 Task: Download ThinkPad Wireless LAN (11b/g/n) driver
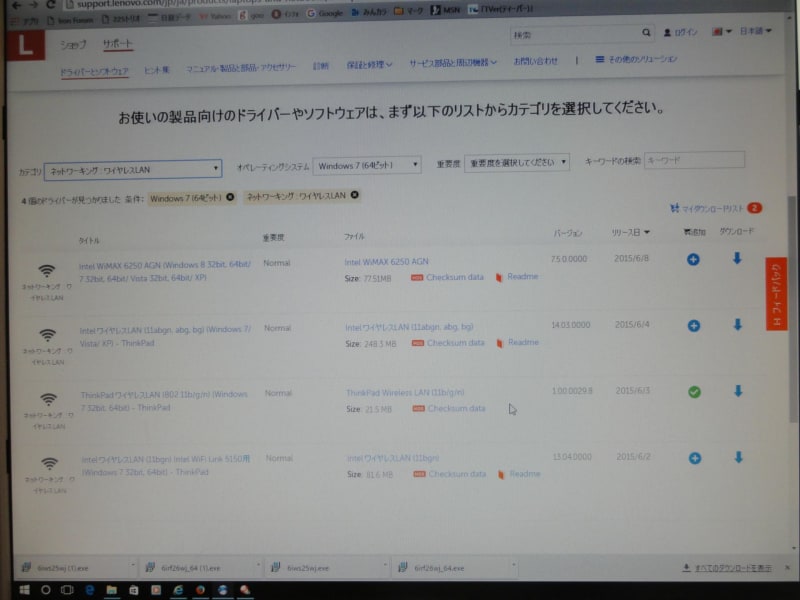click(738, 391)
